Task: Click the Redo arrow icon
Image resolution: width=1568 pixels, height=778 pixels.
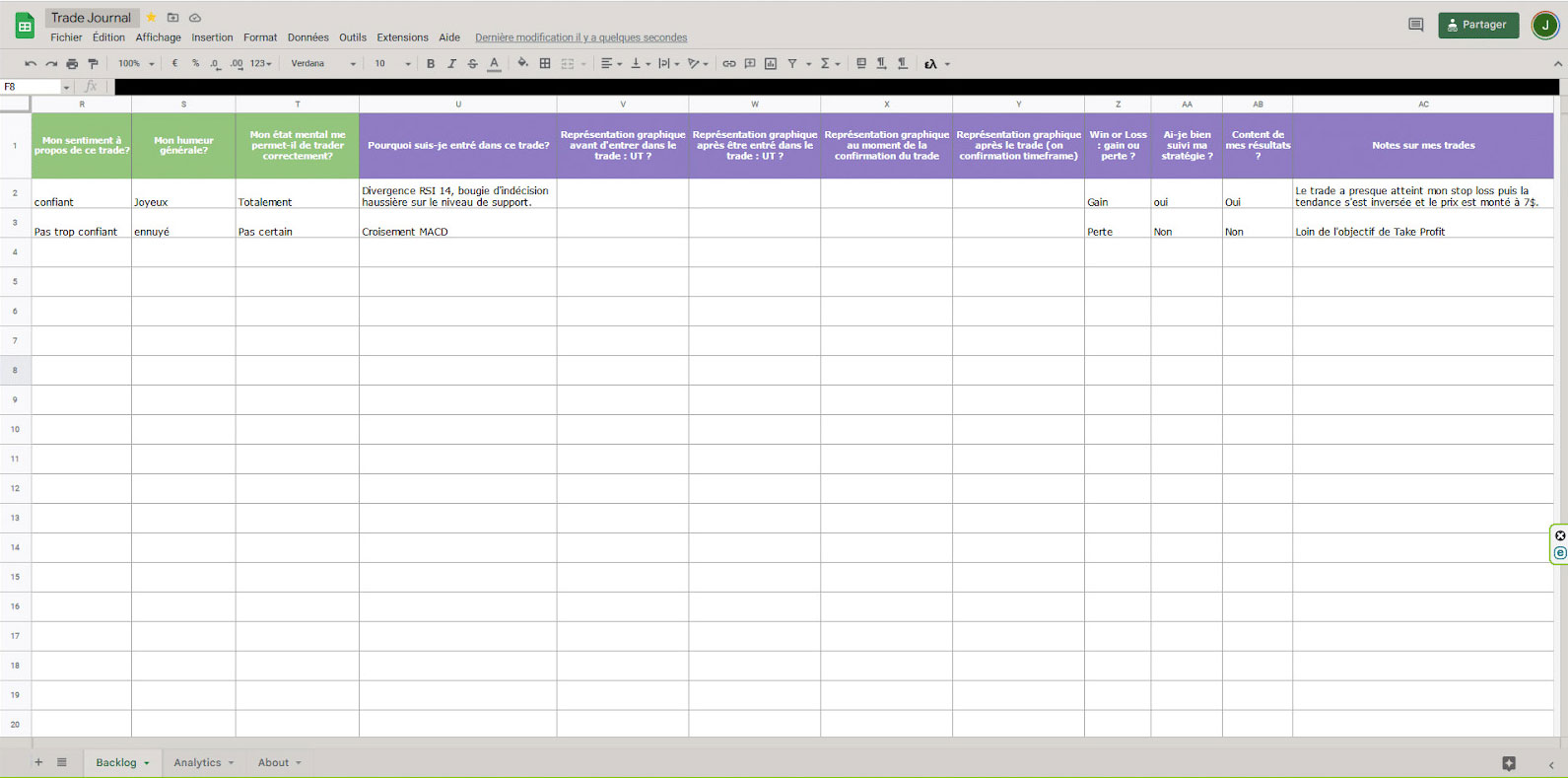Action: [x=51, y=63]
